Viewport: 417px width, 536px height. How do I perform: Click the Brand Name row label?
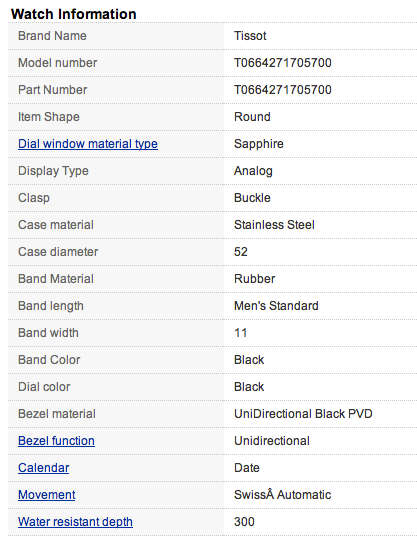(x=52, y=36)
